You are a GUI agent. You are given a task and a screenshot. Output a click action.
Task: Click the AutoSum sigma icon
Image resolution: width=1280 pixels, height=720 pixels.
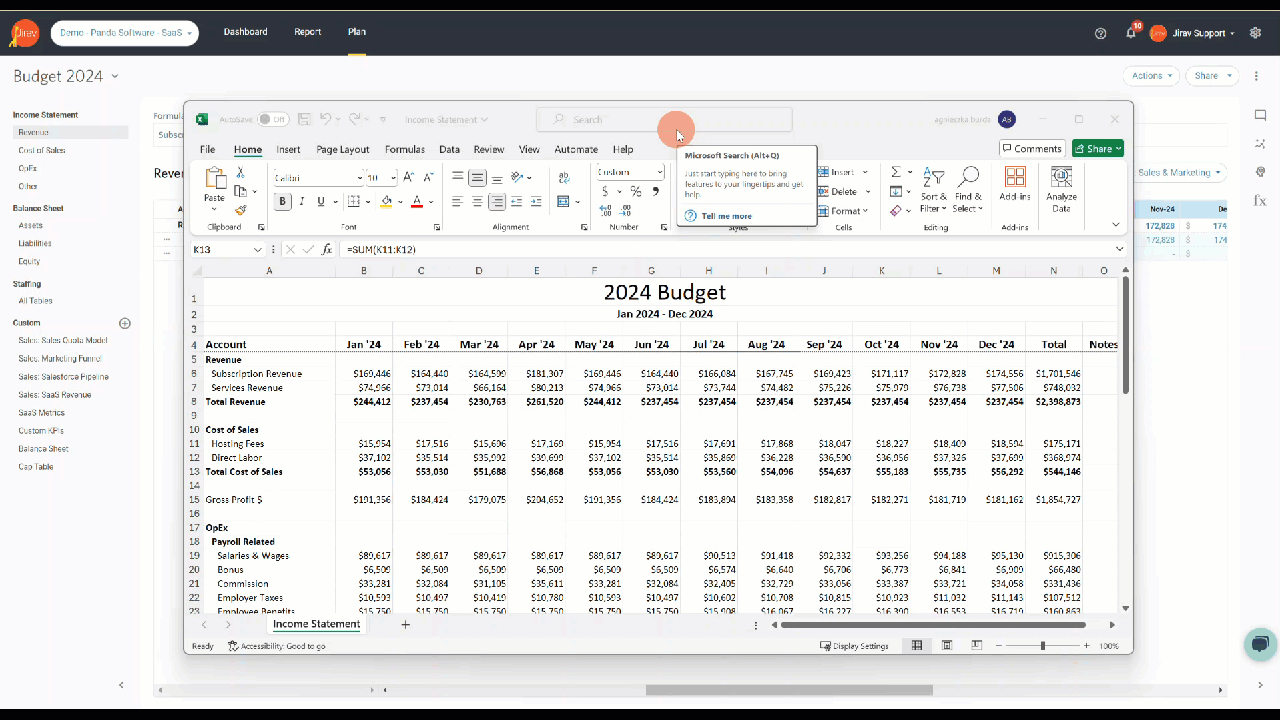pyautogui.click(x=896, y=173)
